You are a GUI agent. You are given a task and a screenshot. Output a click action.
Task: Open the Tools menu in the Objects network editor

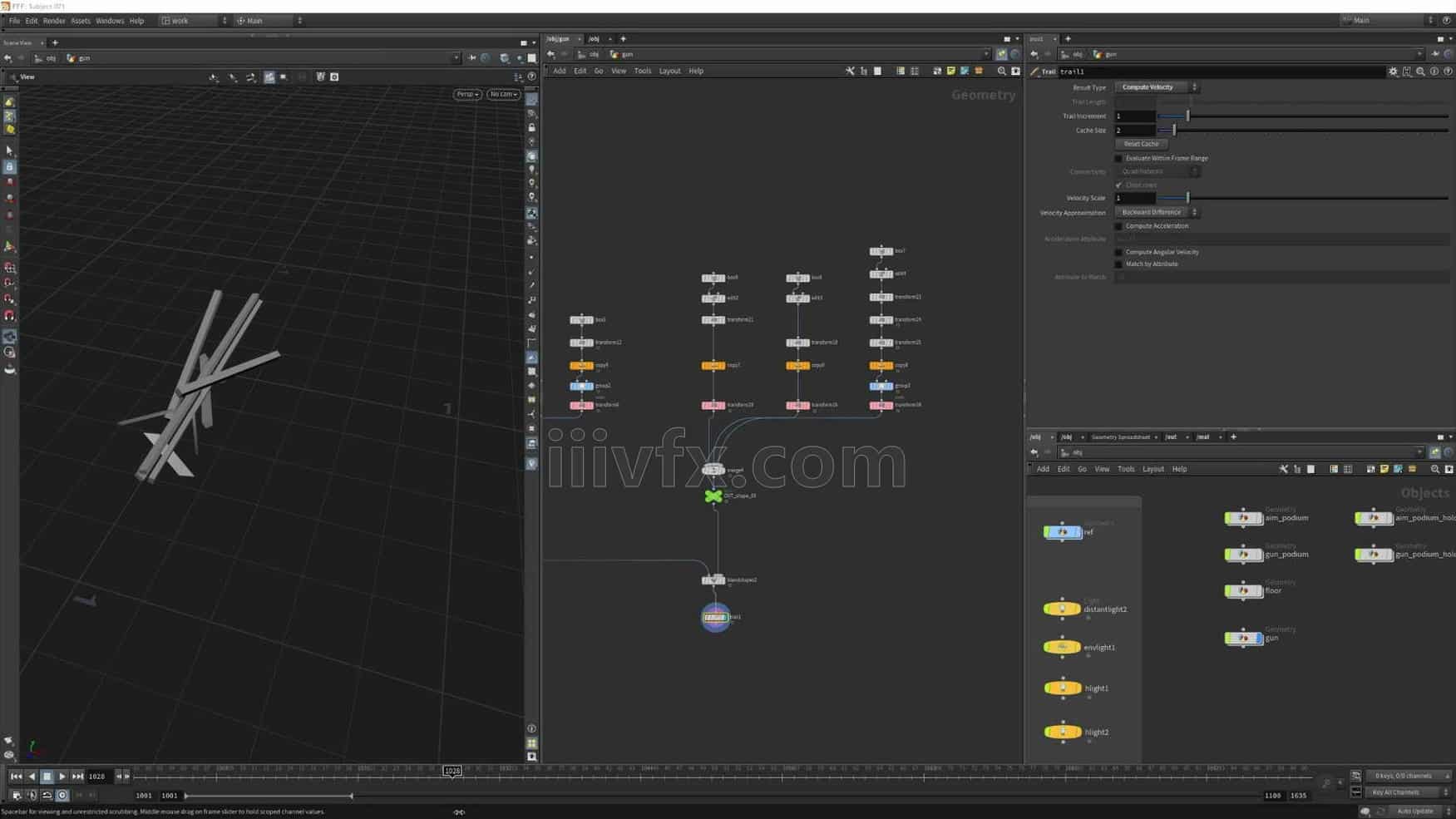point(1126,469)
